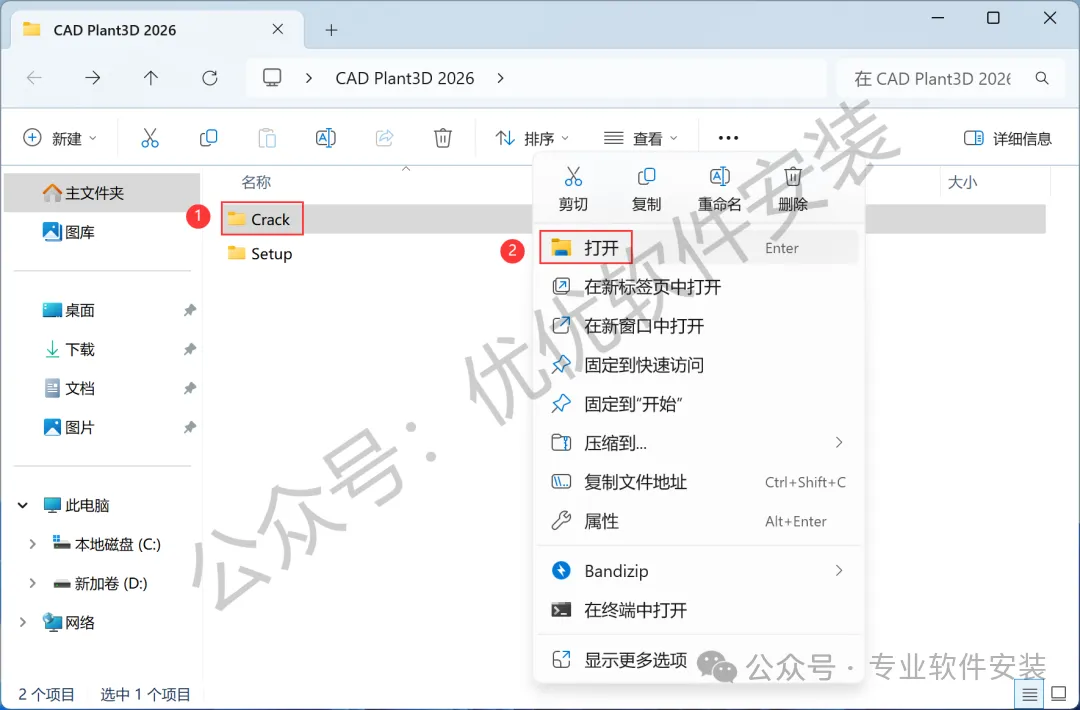Click the Paste clipboard icon in toolbar

point(267,138)
